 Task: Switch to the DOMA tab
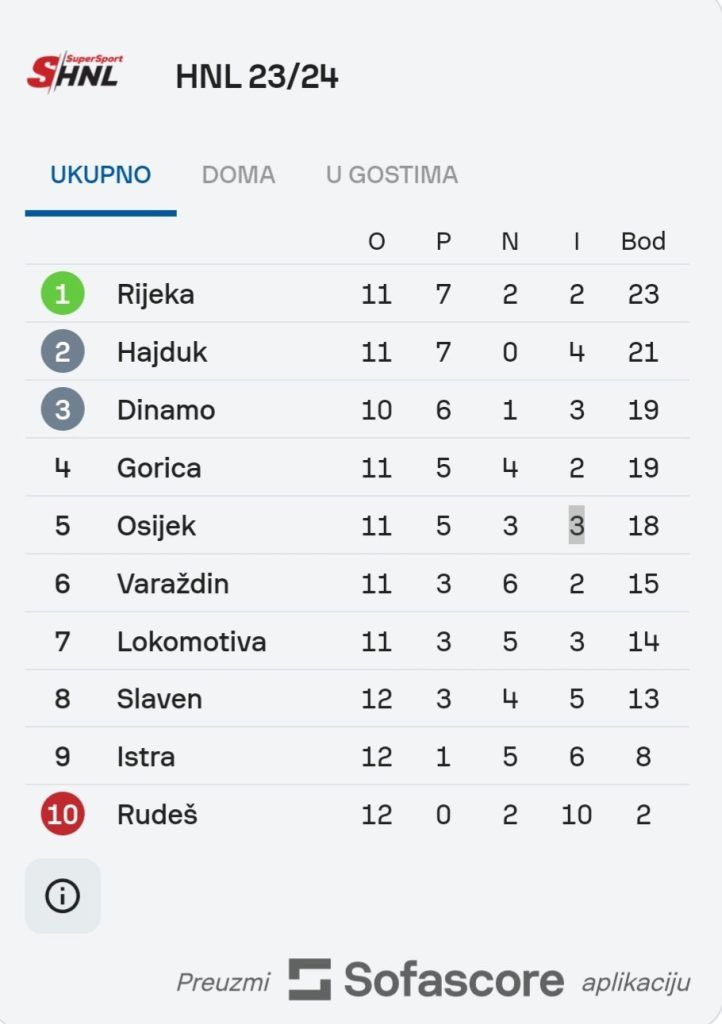tap(238, 175)
